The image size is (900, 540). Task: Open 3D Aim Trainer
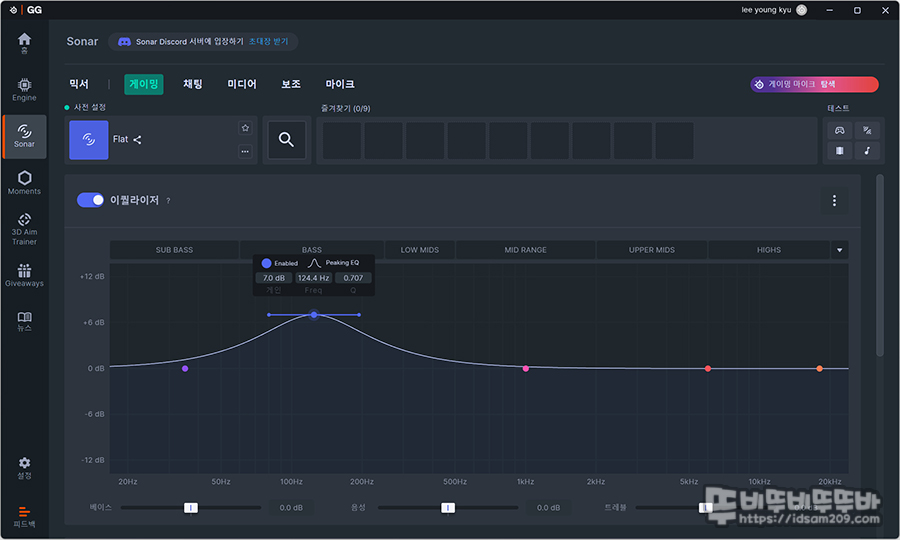pos(24,229)
